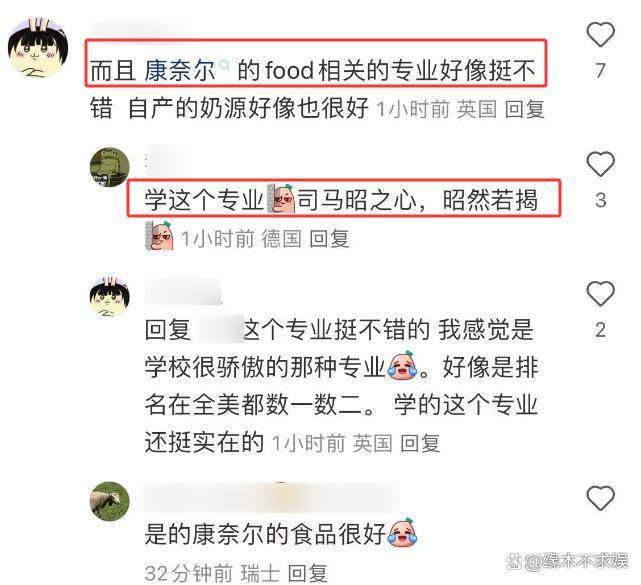Reply to the comment from 德国
Viewport: 641px width, 585px height.
coord(329,238)
